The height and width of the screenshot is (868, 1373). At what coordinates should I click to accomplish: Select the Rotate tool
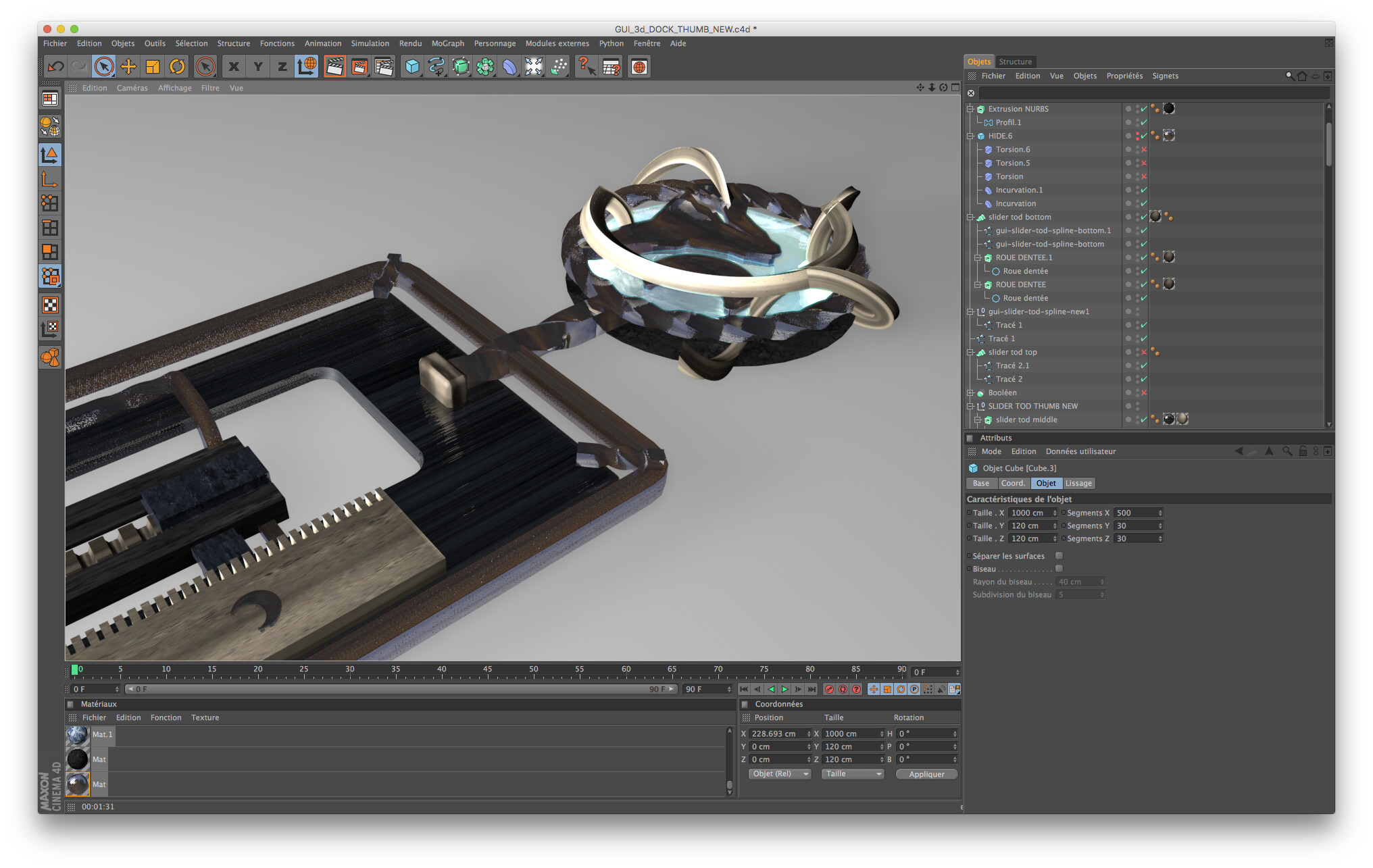[x=177, y=66]
